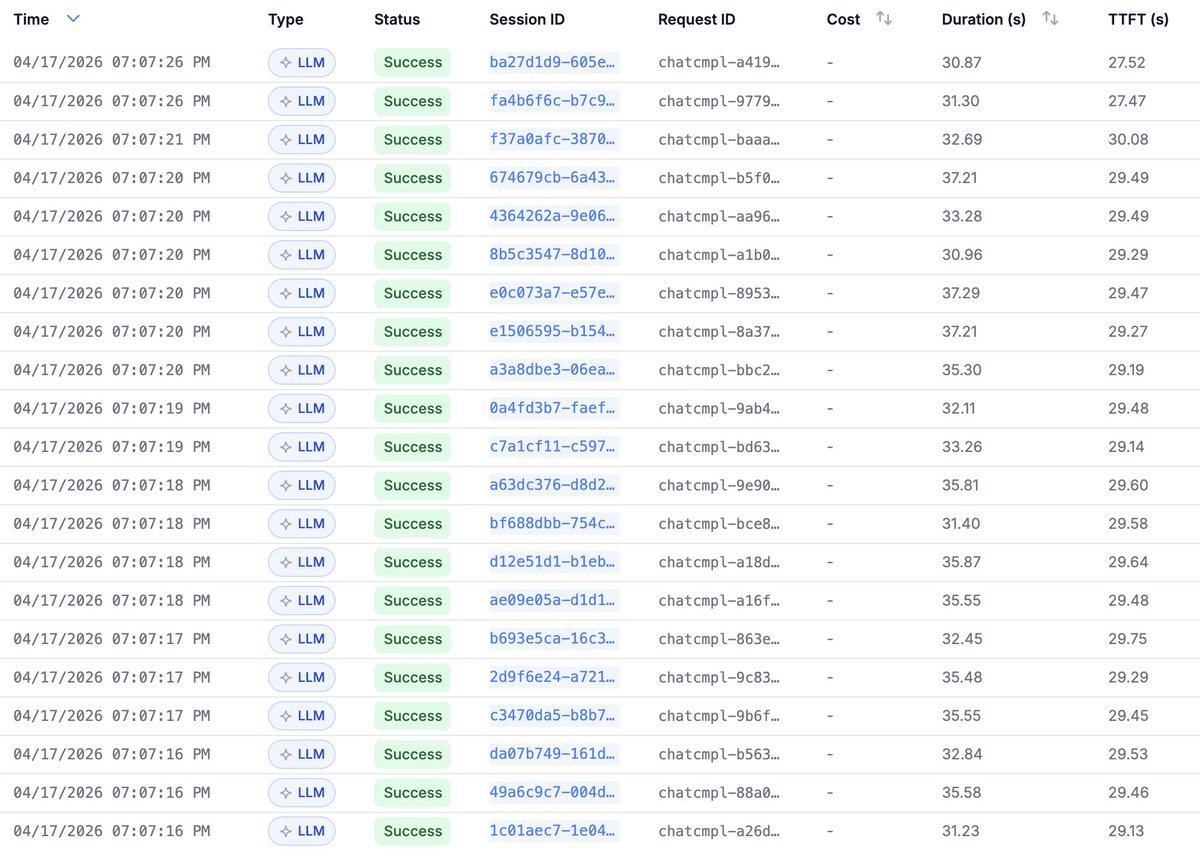The width and height of the screenshot is (1200, 850).
Task: Click the duration value 37.29
Action: [x=961, y=293]
